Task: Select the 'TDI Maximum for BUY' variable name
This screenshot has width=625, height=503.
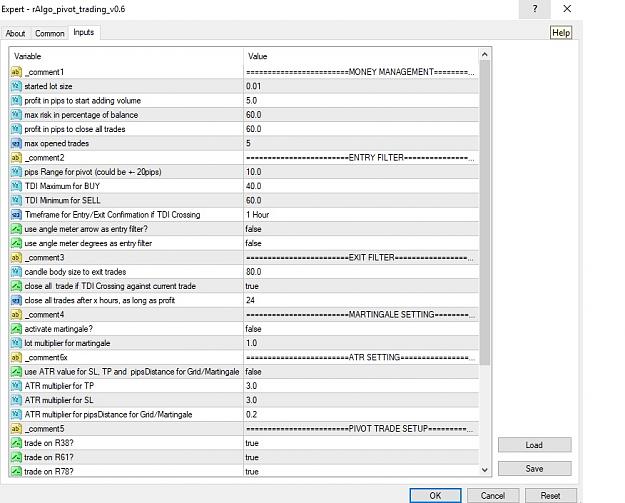Action: (62, 186)
